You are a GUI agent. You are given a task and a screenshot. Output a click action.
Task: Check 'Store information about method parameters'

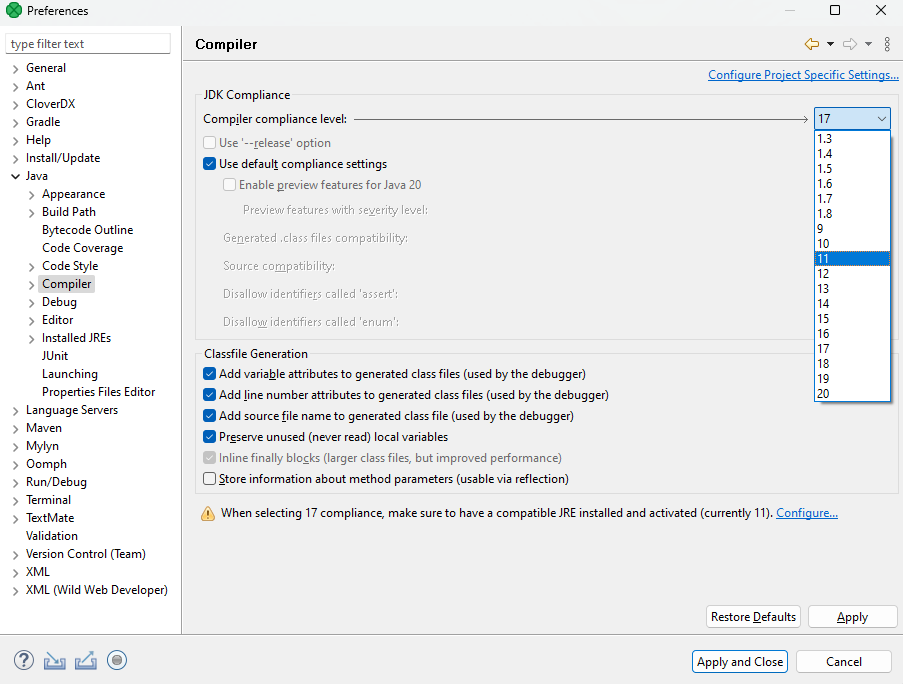coord(209,478)
